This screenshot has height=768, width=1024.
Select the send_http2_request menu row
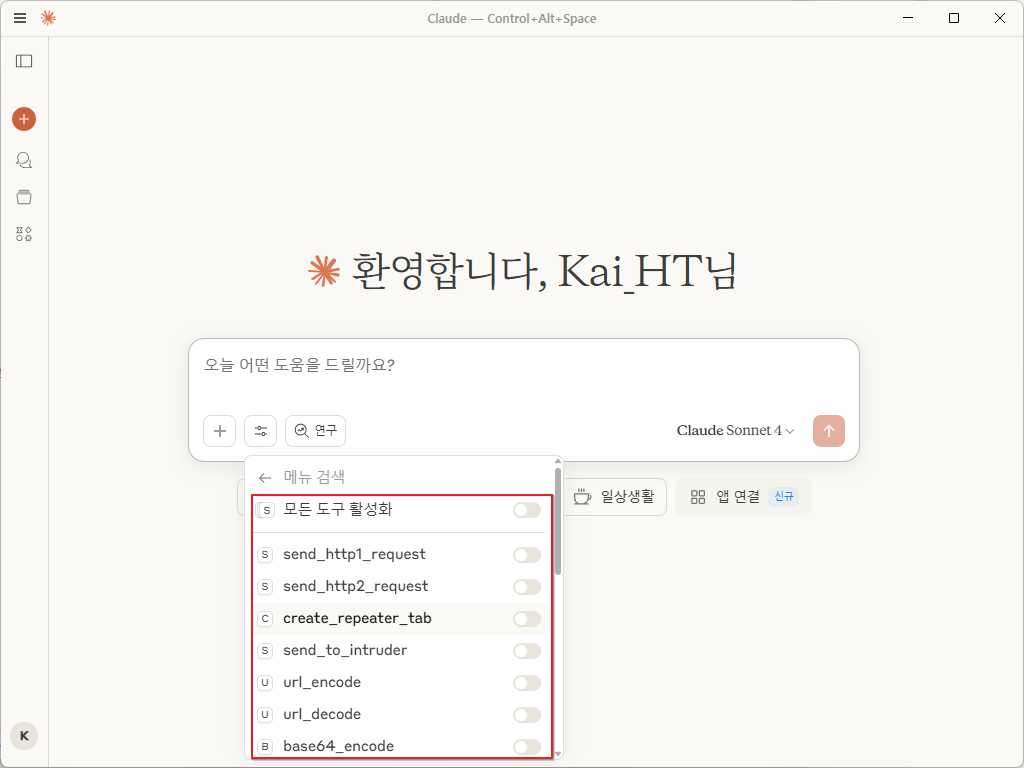click(x=400, y=587)
